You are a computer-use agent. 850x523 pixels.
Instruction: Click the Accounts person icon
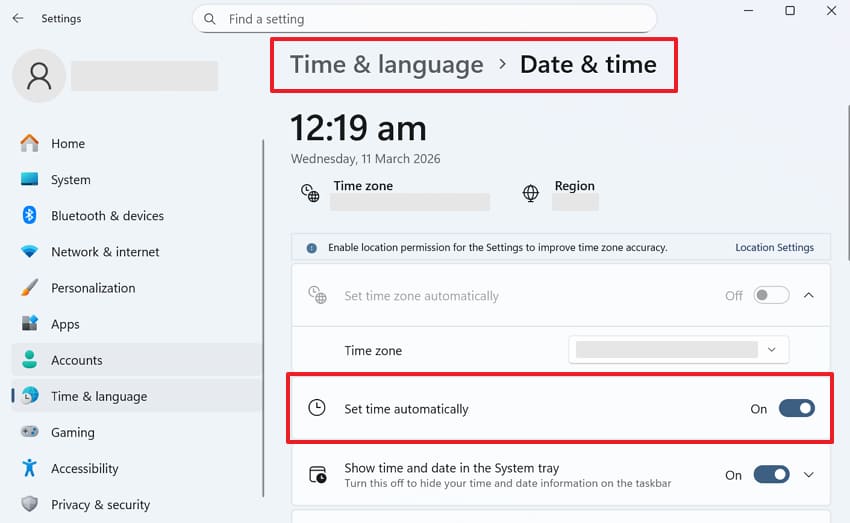[29, 360]
